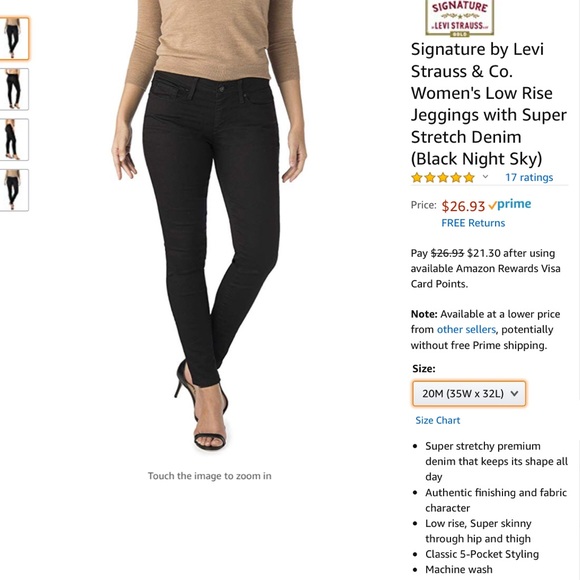Click the arrow on the size selector
Viewport: 580px width, 580px height.
pos(514,394)
